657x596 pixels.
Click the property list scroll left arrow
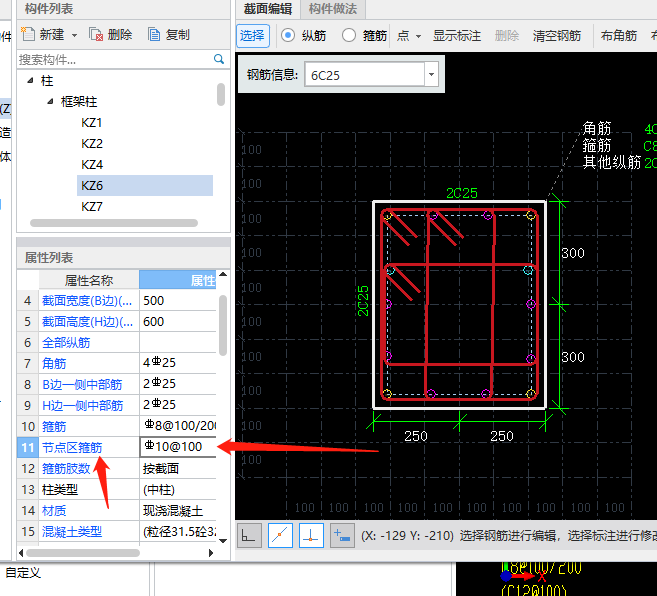click(21, 553)
